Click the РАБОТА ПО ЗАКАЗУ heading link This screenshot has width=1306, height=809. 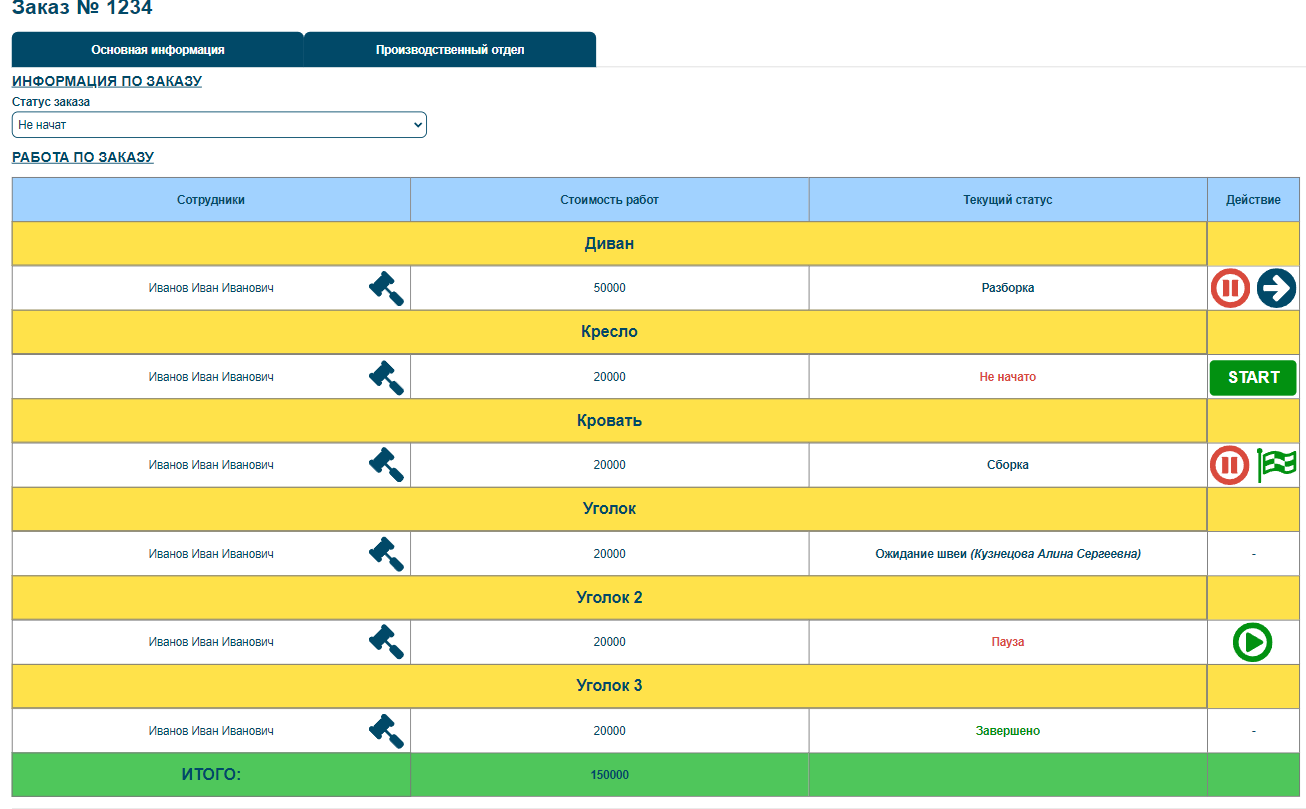coord(83,157)
